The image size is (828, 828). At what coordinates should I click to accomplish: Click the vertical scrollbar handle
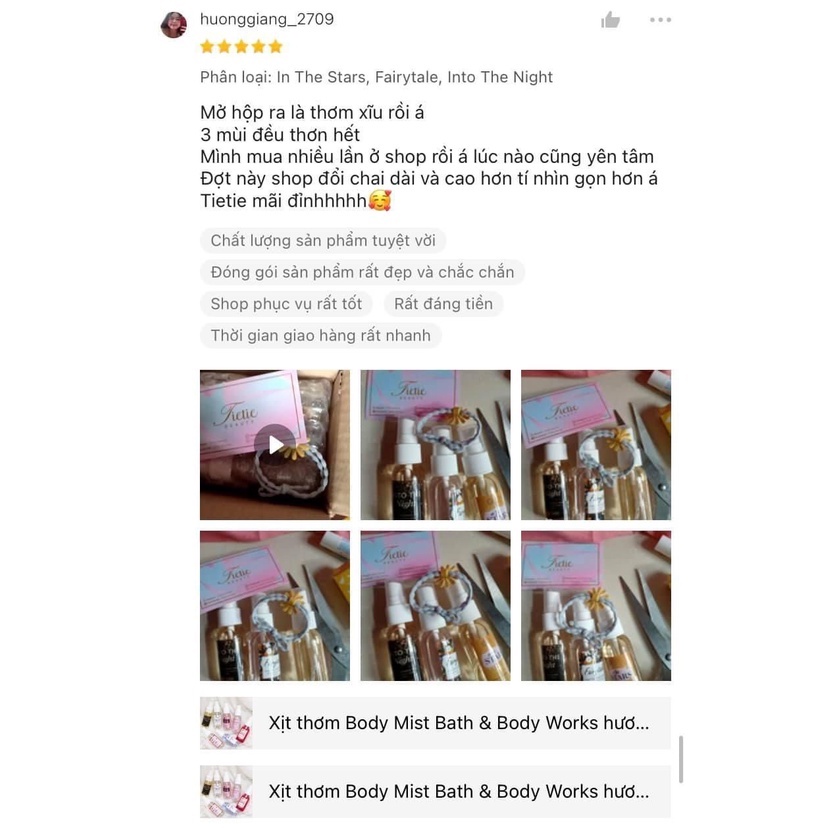(681, 759)
